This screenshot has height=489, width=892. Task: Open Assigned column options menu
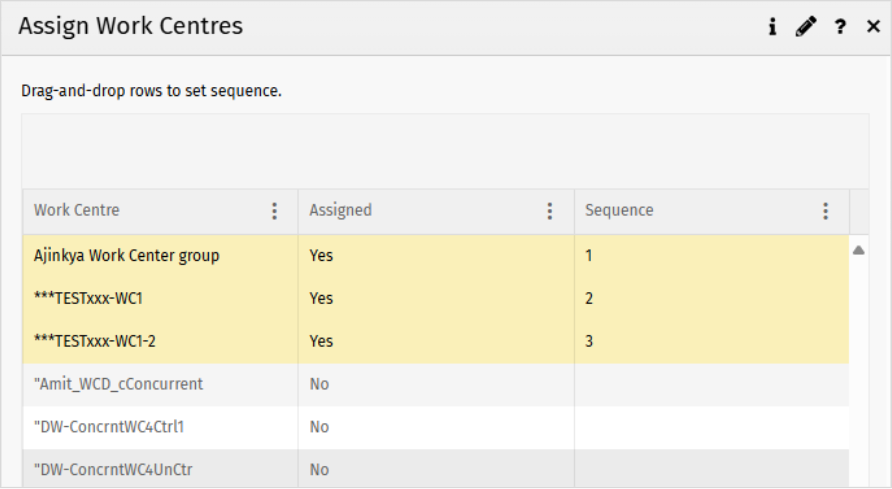coord(550,211)
